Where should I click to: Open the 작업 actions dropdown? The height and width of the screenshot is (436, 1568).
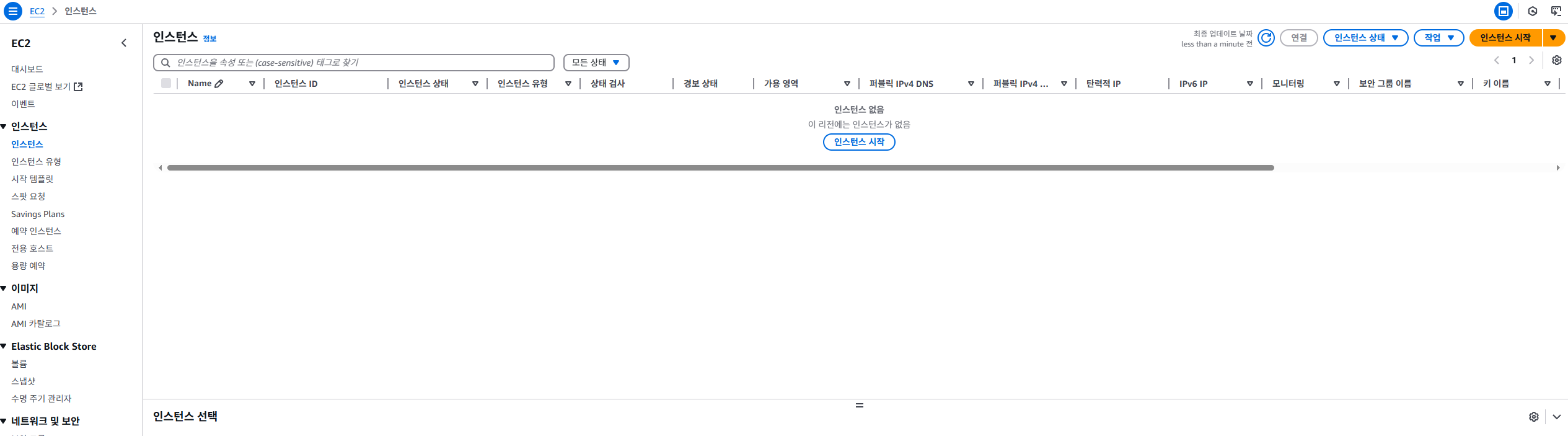1438,38
